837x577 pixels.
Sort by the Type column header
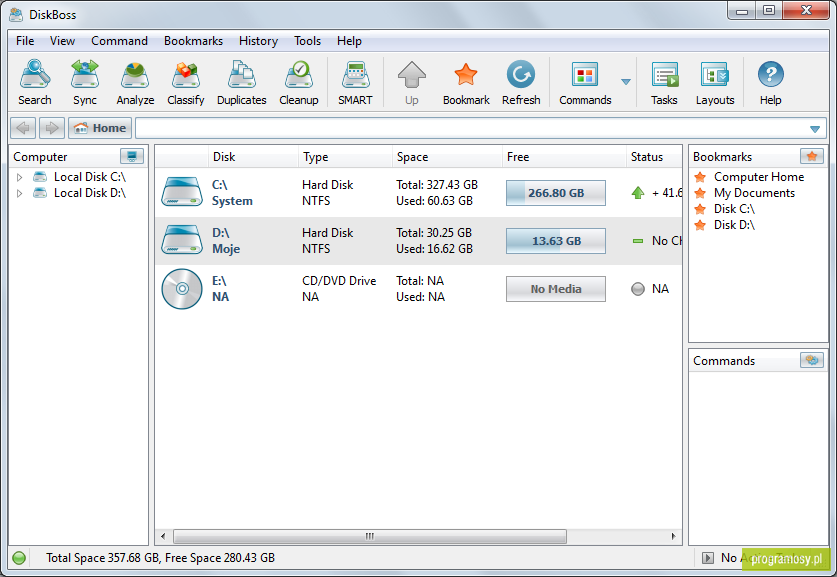(x=345, y=157)
